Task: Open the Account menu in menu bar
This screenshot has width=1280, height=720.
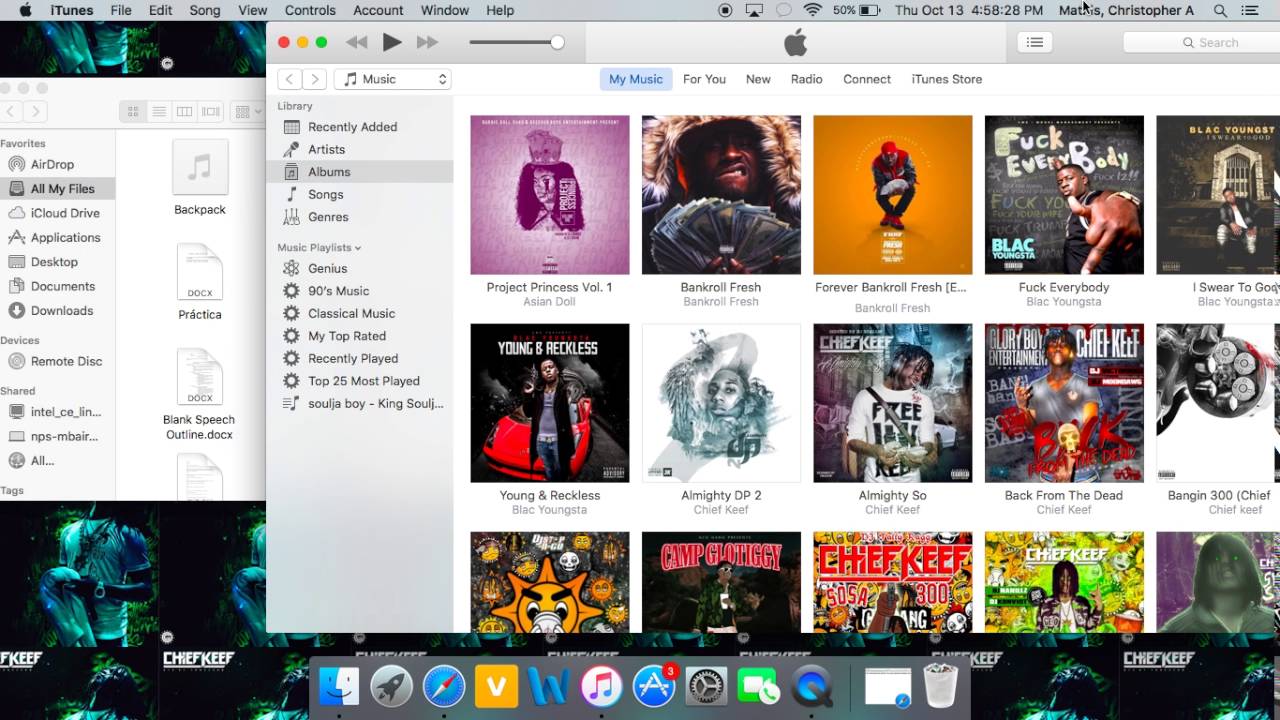Action: tap(378, 10)
